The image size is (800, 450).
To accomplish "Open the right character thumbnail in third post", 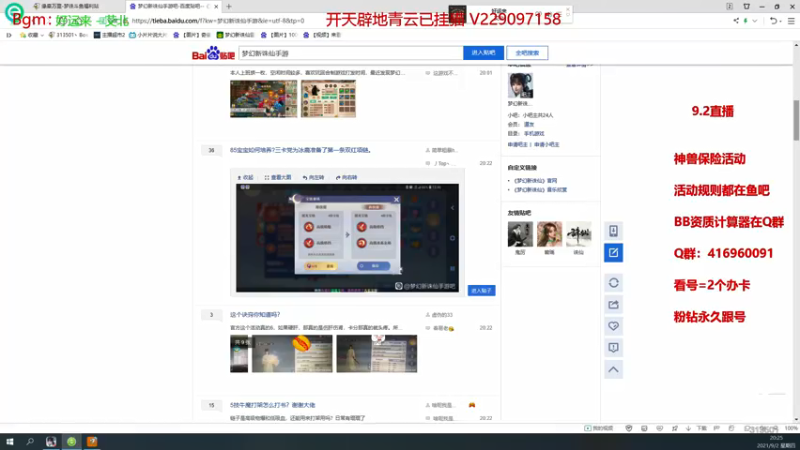I will [377, 354].
